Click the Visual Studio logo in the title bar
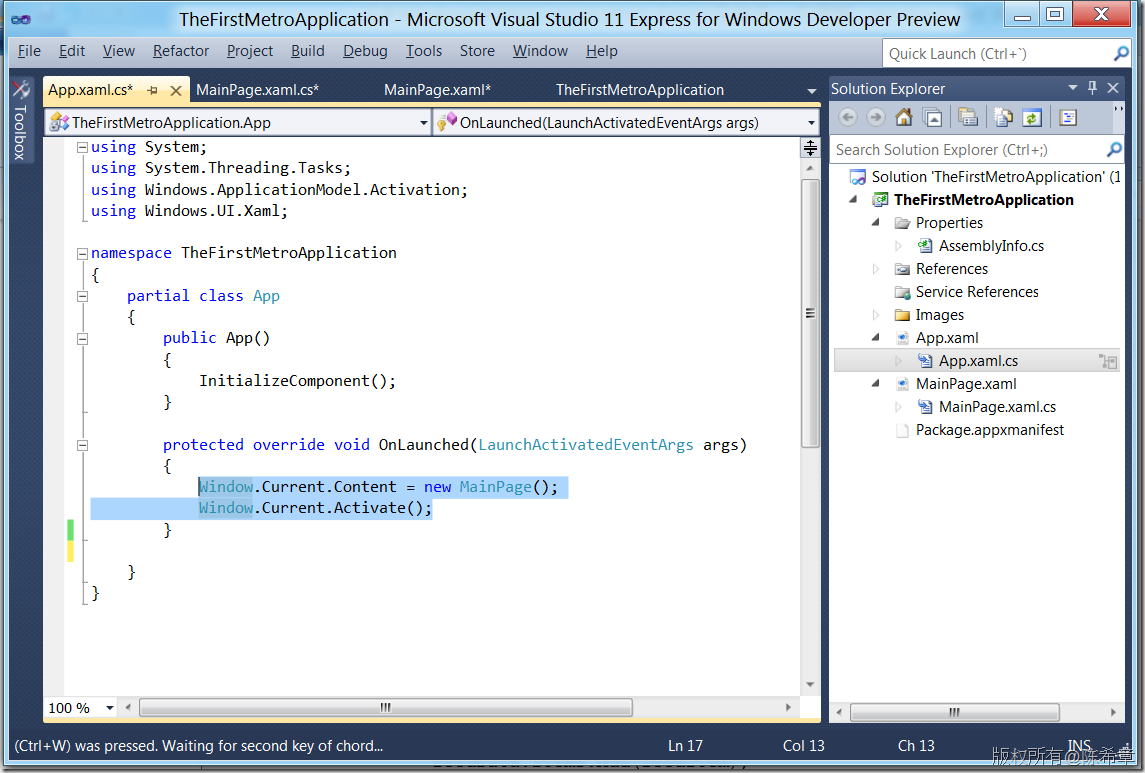This screenshot has height=773, width=1145. [21, 20]
